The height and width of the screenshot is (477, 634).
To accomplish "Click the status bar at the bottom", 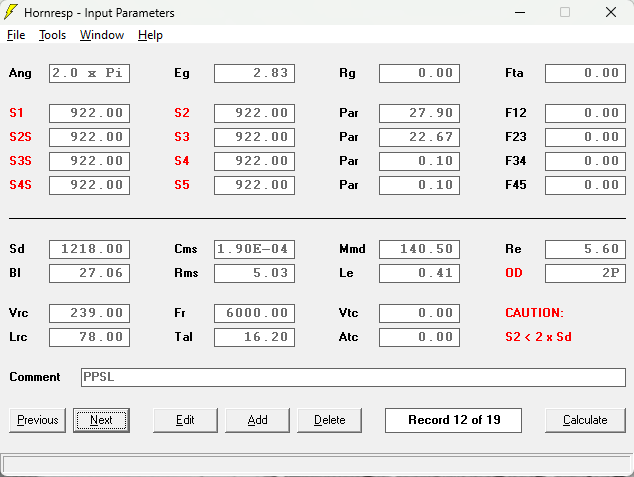I will point(317,465).
